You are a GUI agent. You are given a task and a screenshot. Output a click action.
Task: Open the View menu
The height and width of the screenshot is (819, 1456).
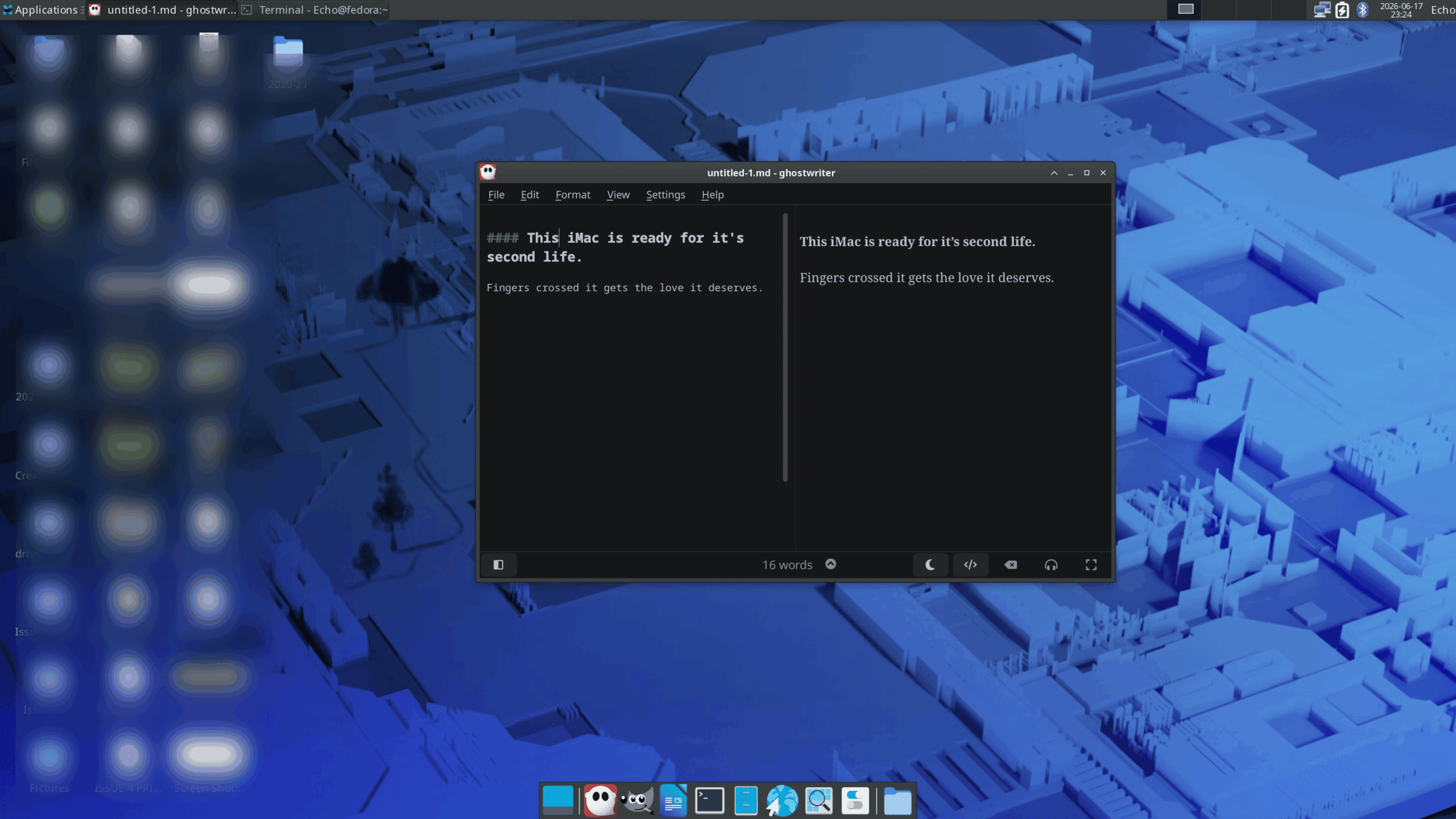click(x=618, y=195)
